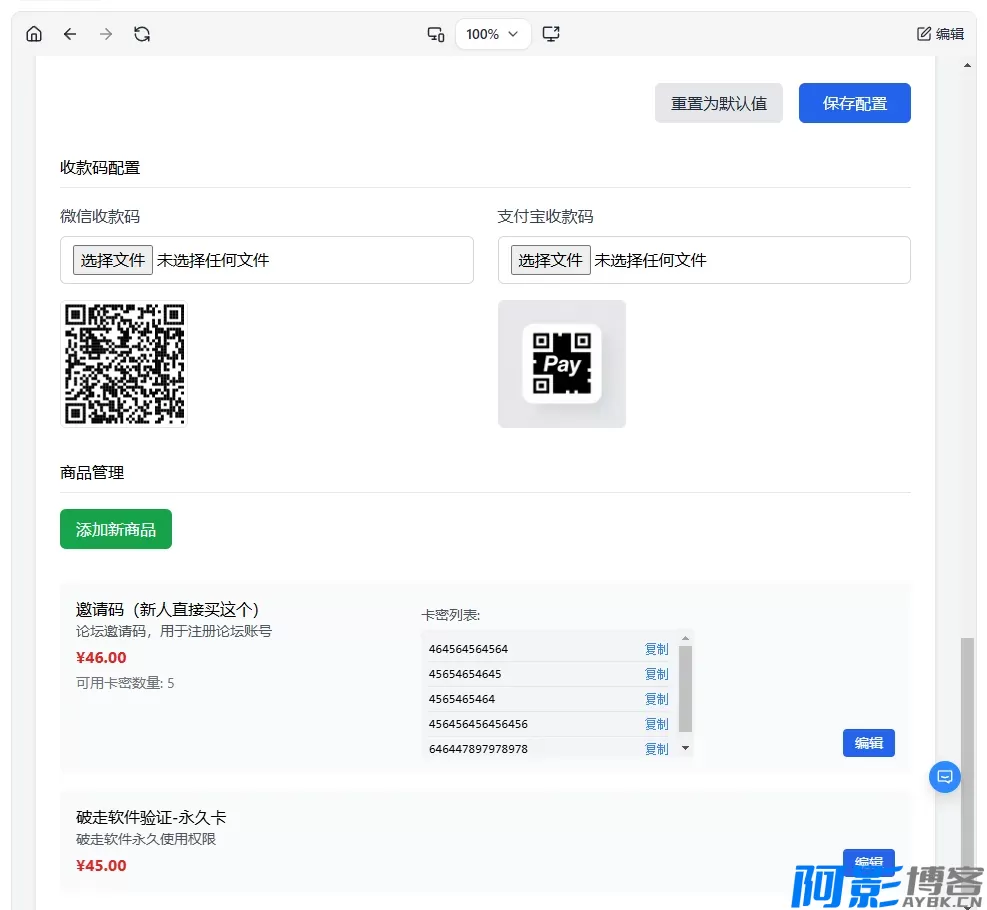Open the 100% zoom dropdown
This screenshot has height=910, width=987.
pyautogui.click(x=493, y=34)
